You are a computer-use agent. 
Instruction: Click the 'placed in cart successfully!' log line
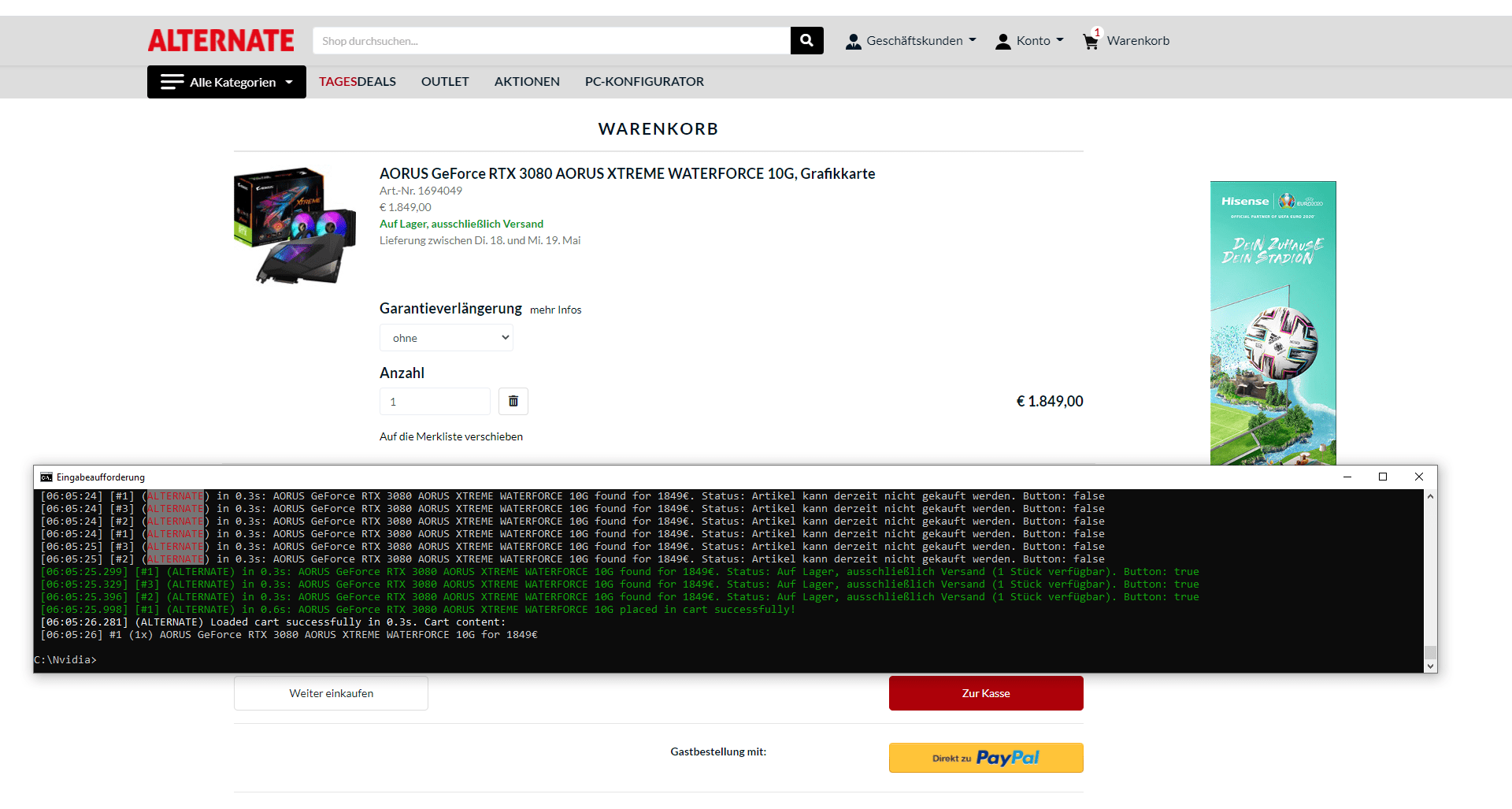(x=418, y=610)
